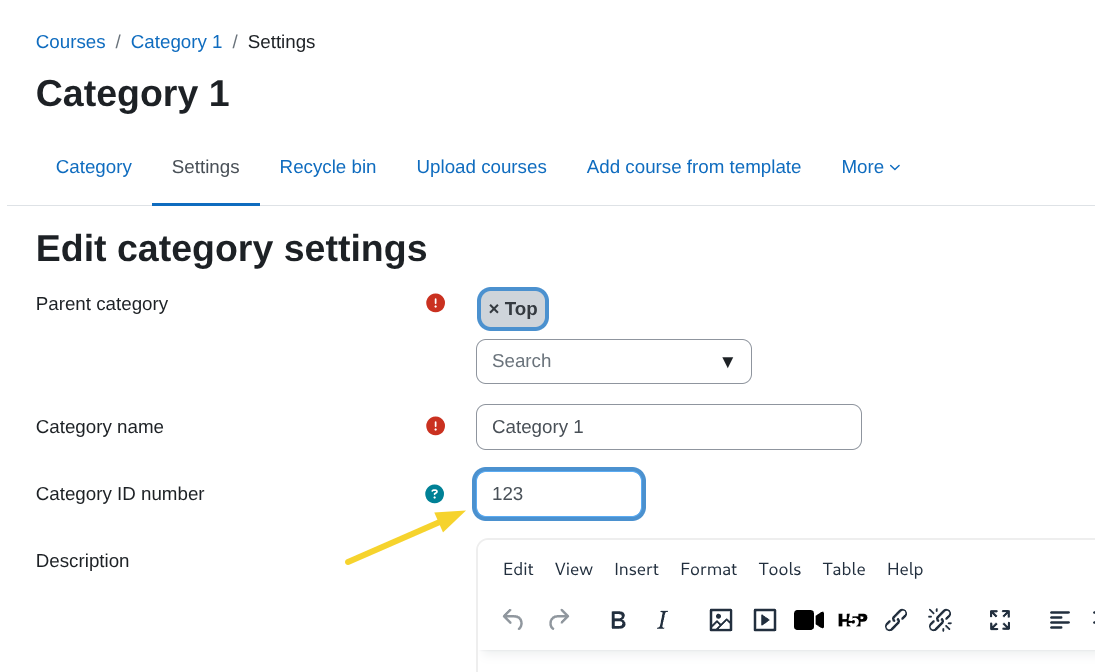This screenshot has width=1095, height=672.
Task: Click the redo arrow icon
Action: click(x=559, y=620)
